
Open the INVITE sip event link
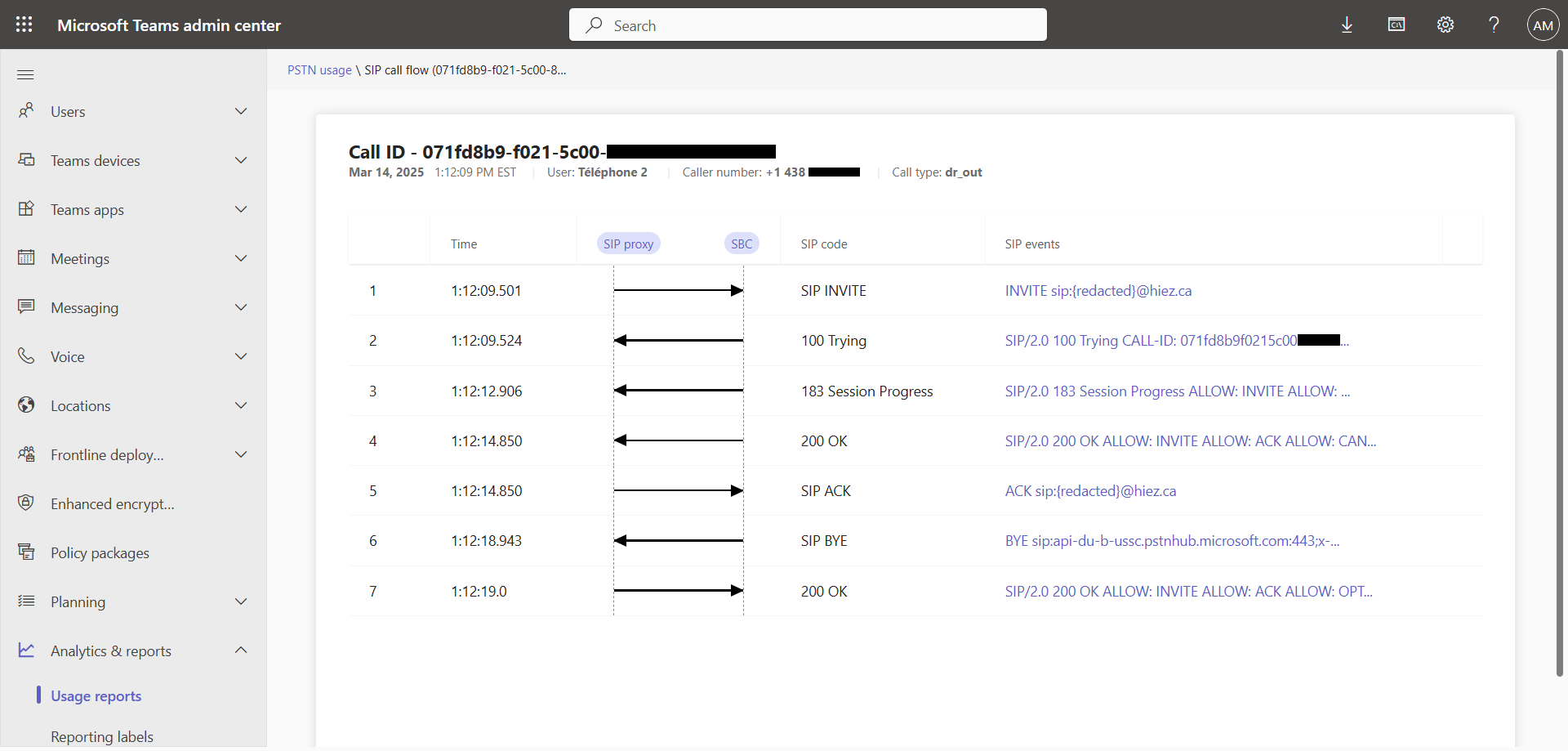(x=1098, y=291)
